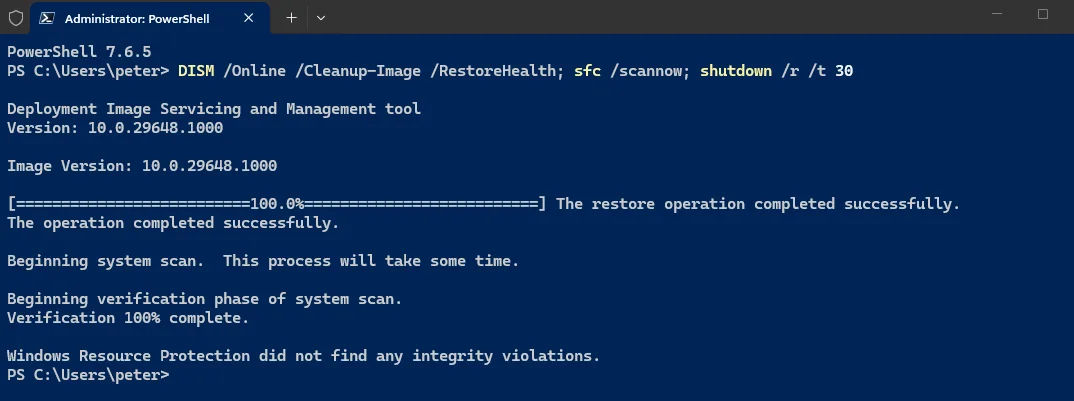
Task: Close the Administrator: PowerShell tab
Action: (249, 18)
